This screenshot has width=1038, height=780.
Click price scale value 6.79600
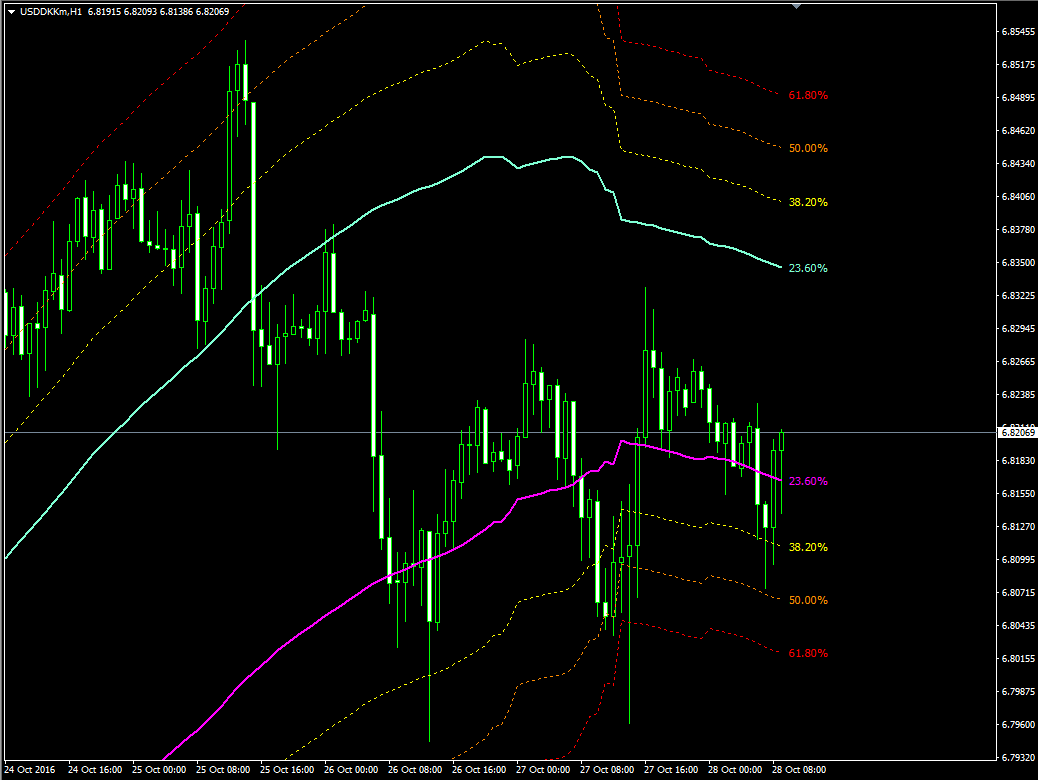tap(1018, 724)
